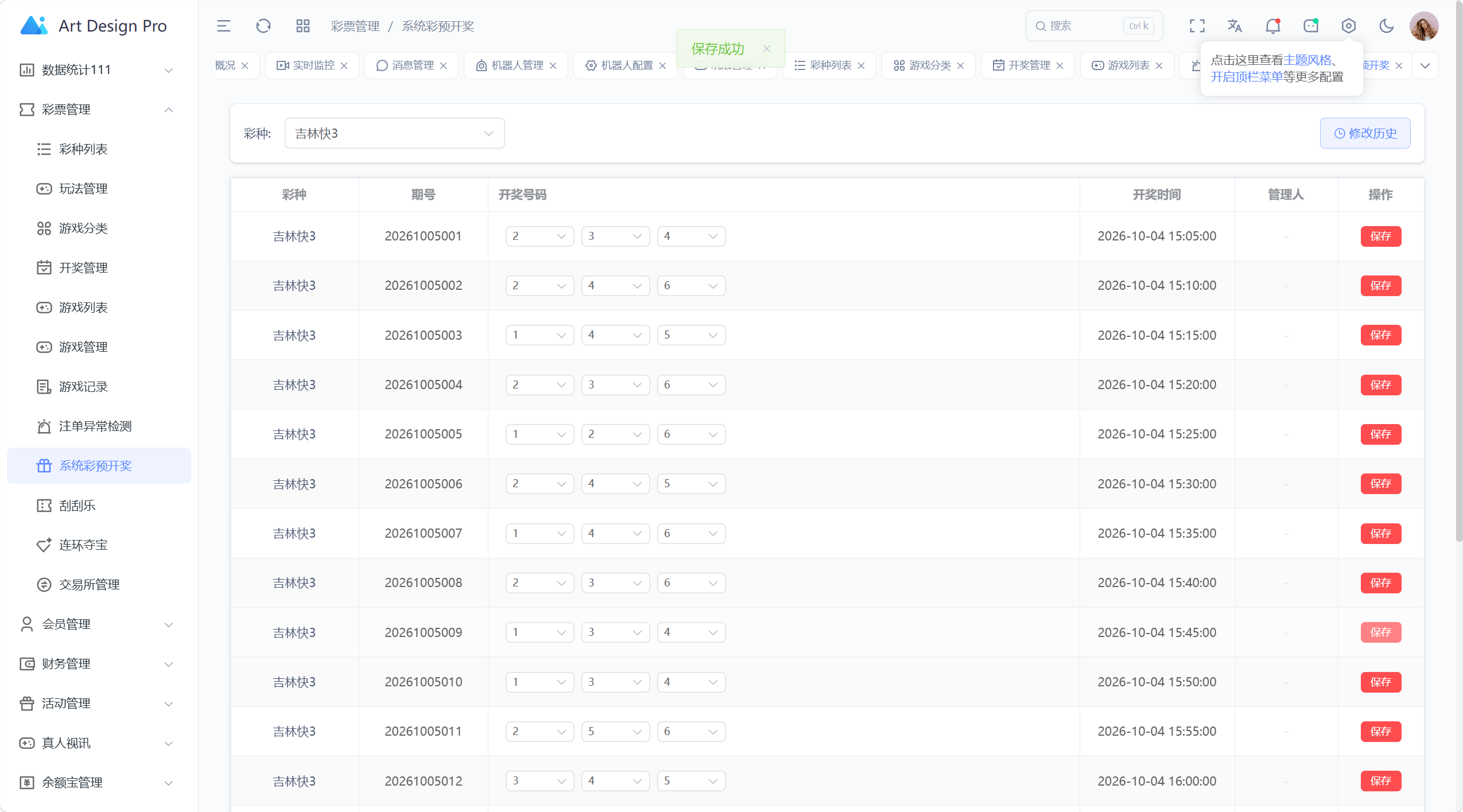Open 刮刮乐 in the sidebar
Viewport: 1463px width, 812px height.
coord(99,506)
